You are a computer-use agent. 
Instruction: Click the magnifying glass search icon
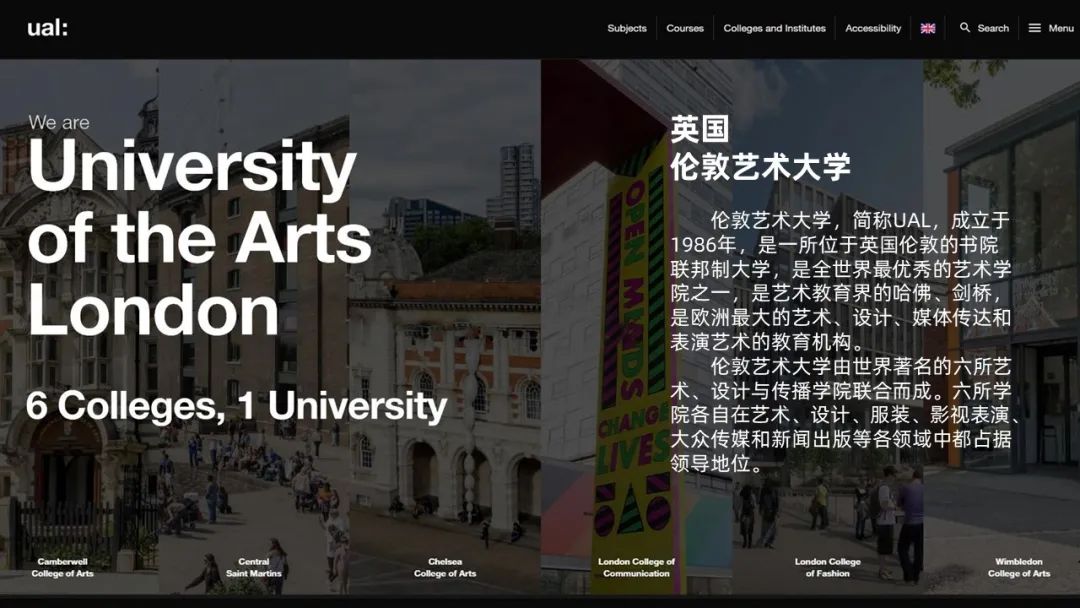click(965, 28)
